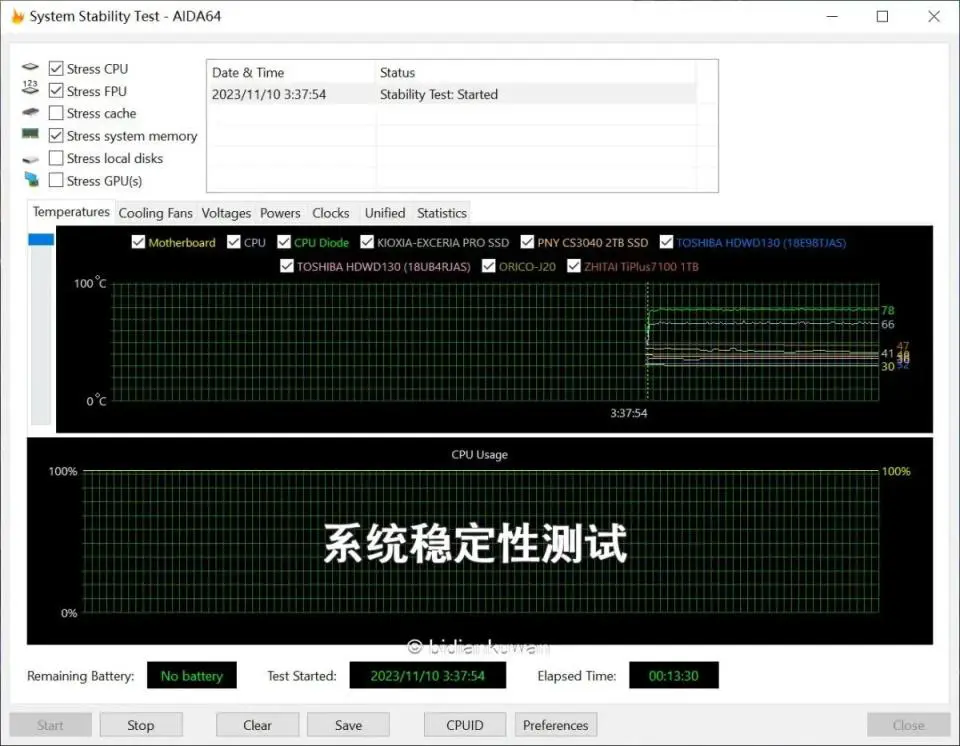The image size is (960, 746).
Task: Enable the Stress cache checkbox
Action: click(56, 113)
